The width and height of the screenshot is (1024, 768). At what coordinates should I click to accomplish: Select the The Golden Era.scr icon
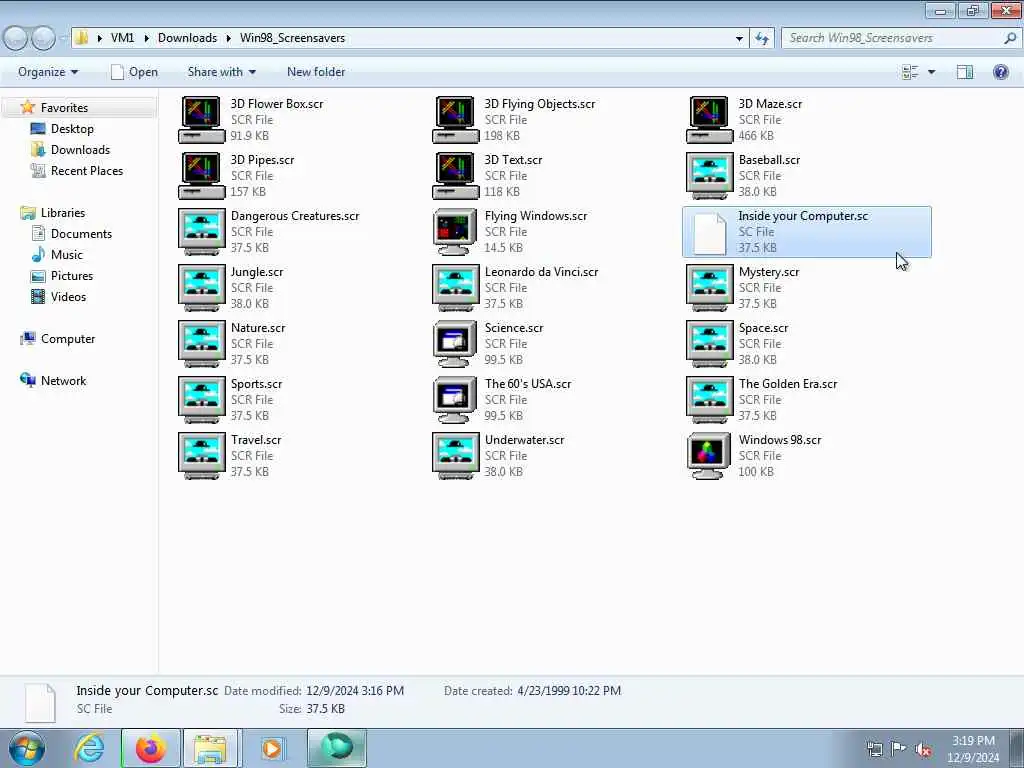709,400
